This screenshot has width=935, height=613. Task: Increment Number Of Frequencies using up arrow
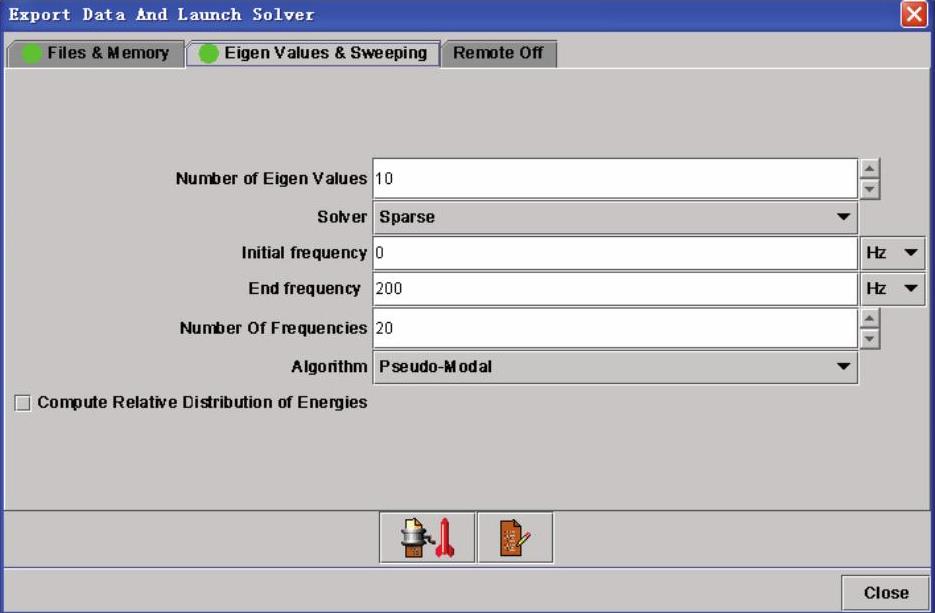click(870, 318)
